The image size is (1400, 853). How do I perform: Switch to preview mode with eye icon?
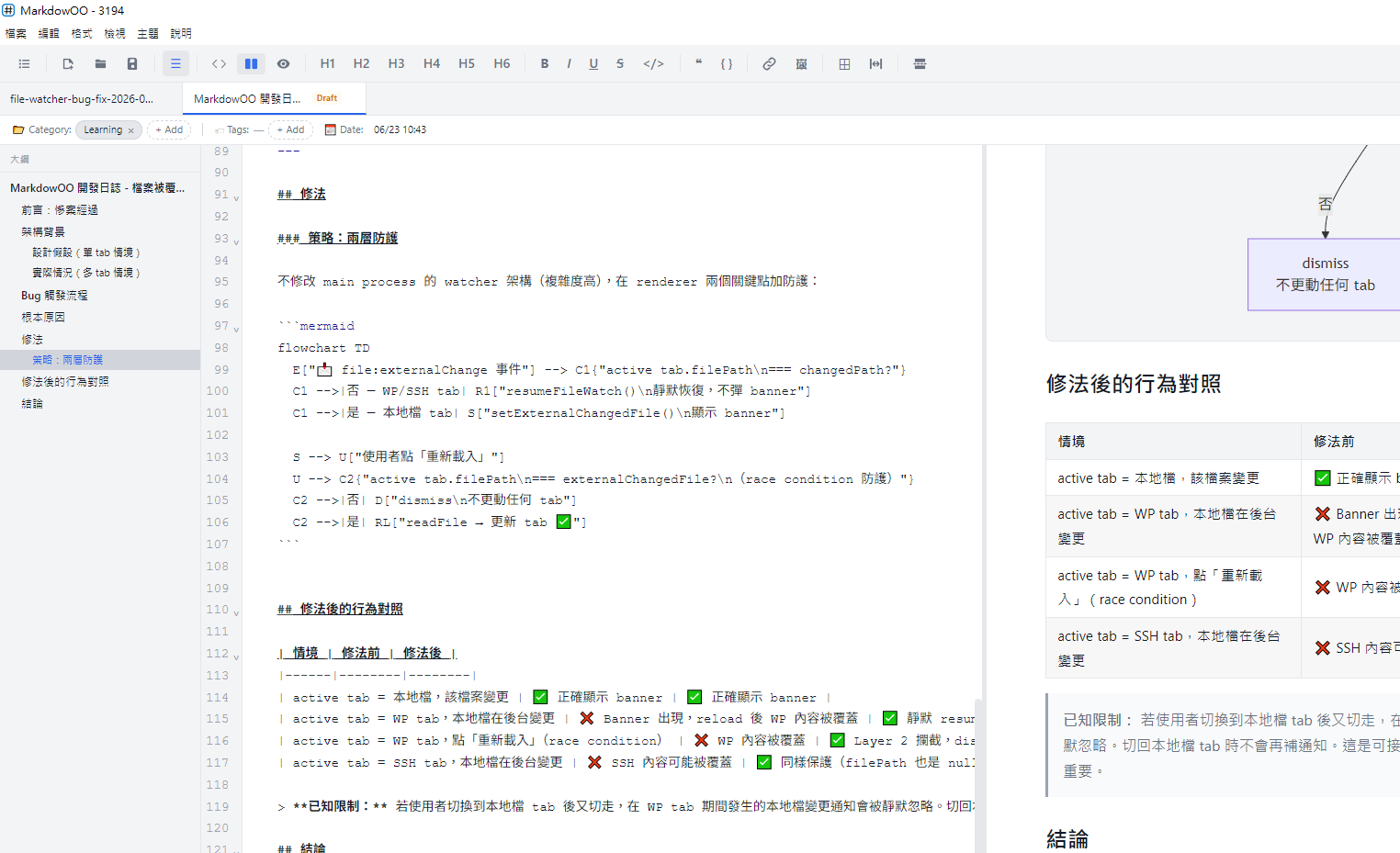pyautogui.click(x=284, y=64)
